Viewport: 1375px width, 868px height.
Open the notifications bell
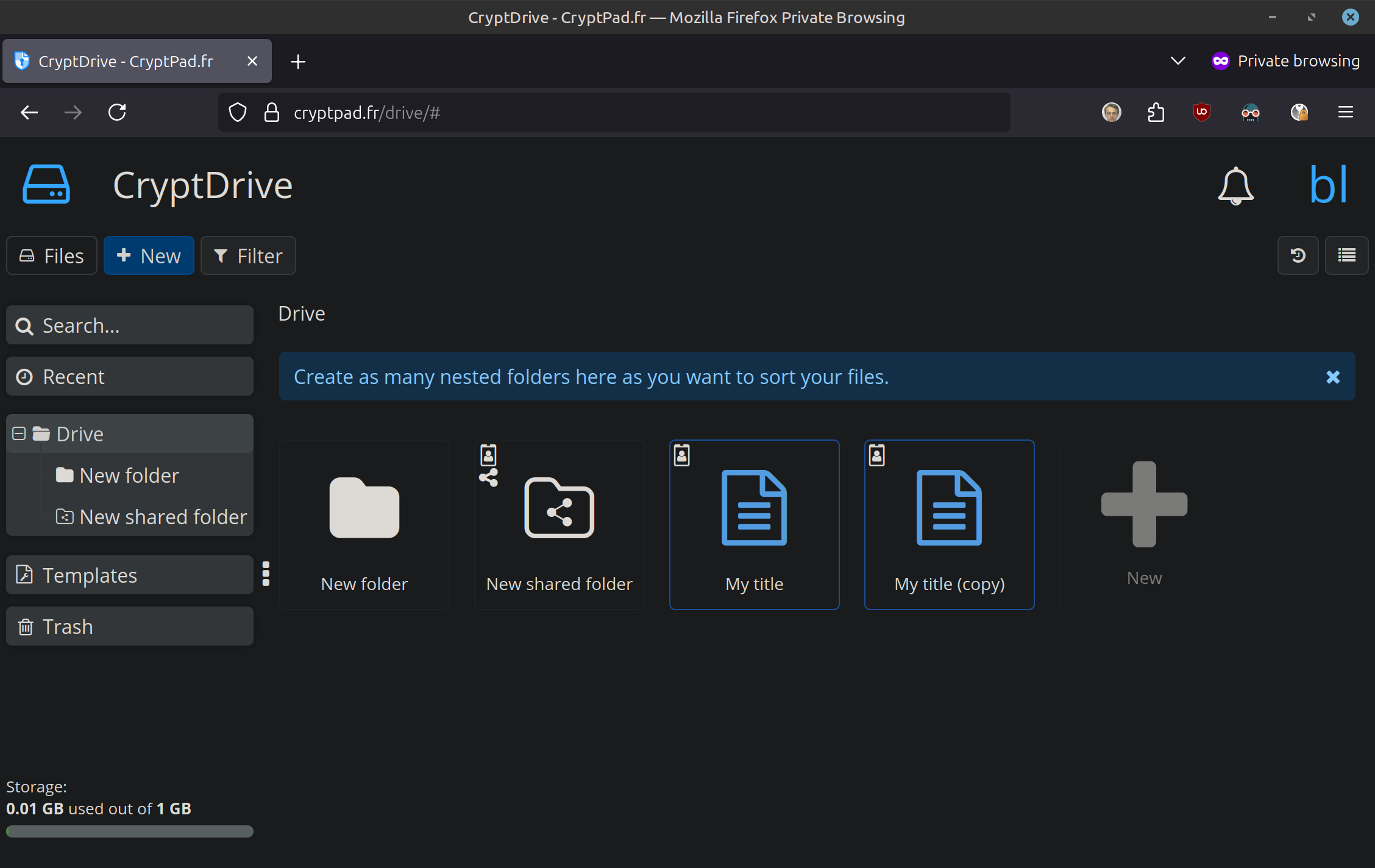coord(1235,185)
